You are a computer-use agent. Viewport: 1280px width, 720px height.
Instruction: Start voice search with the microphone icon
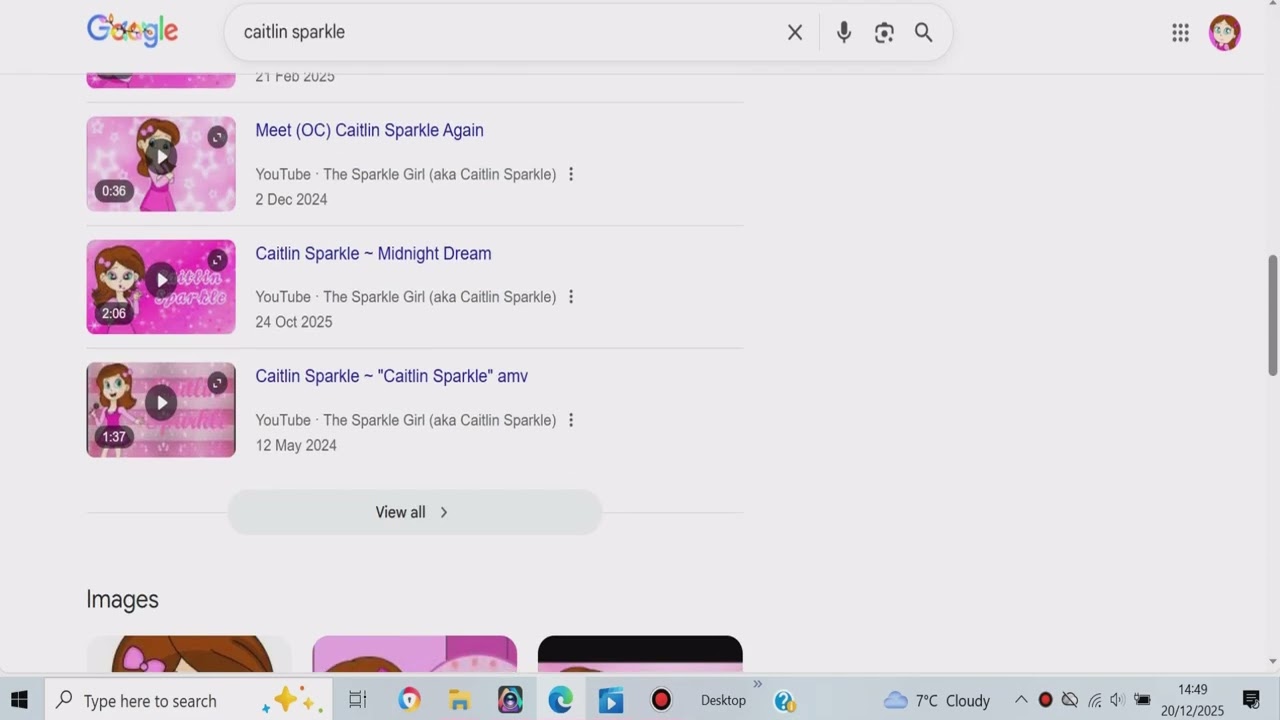(x=844, y=33)
